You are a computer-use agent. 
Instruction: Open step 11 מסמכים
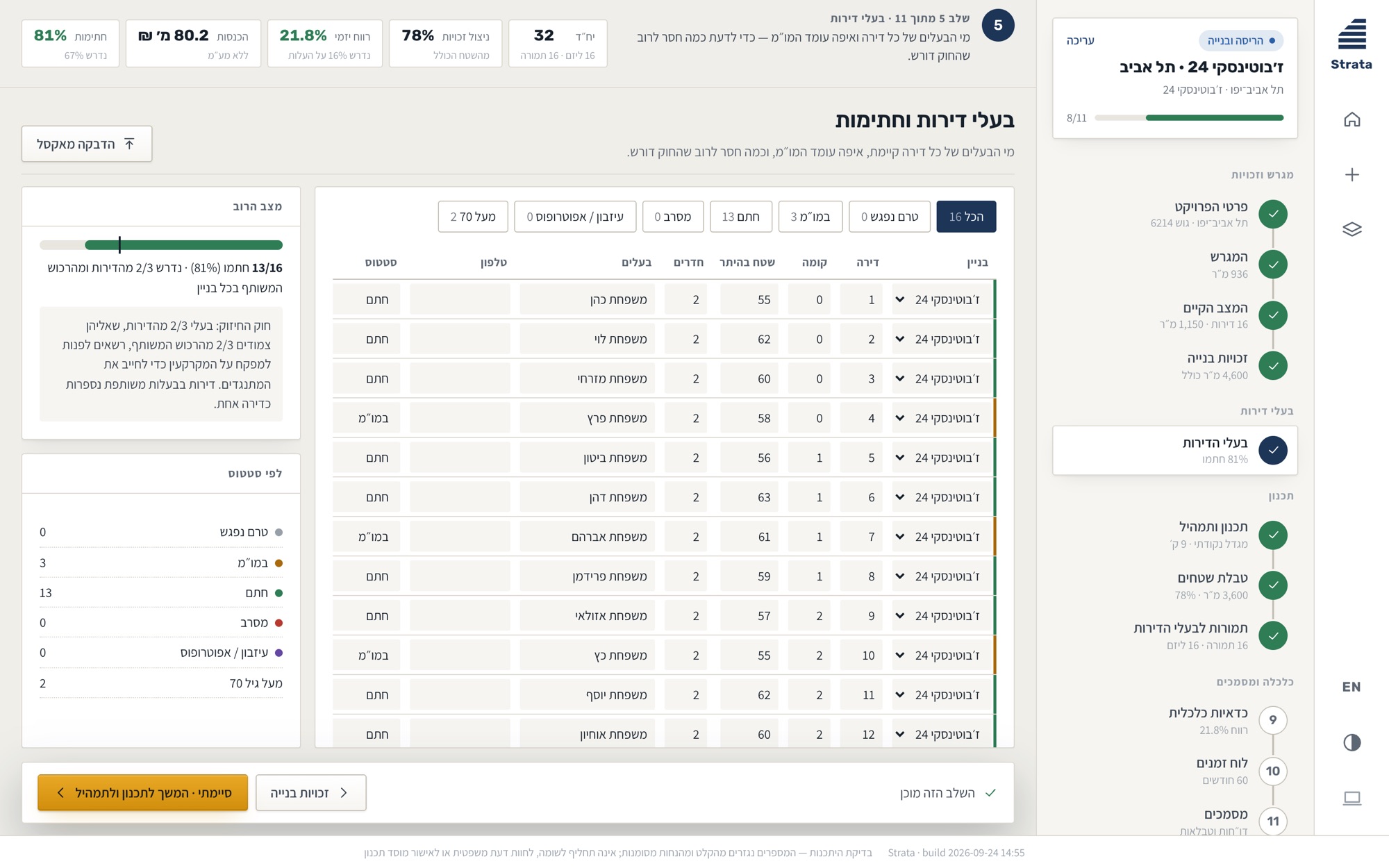[x=1175, y=821]
